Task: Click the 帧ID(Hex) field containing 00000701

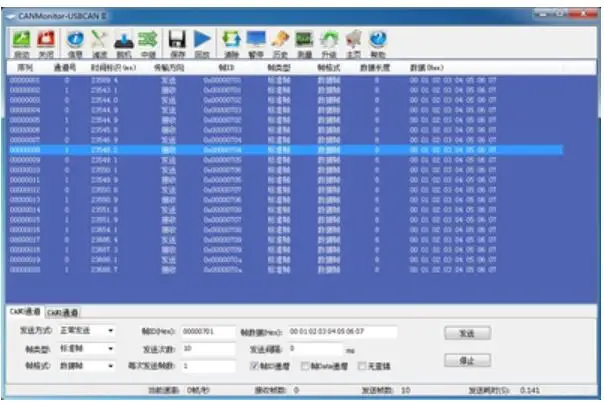Action: click(x=208, y=331)
